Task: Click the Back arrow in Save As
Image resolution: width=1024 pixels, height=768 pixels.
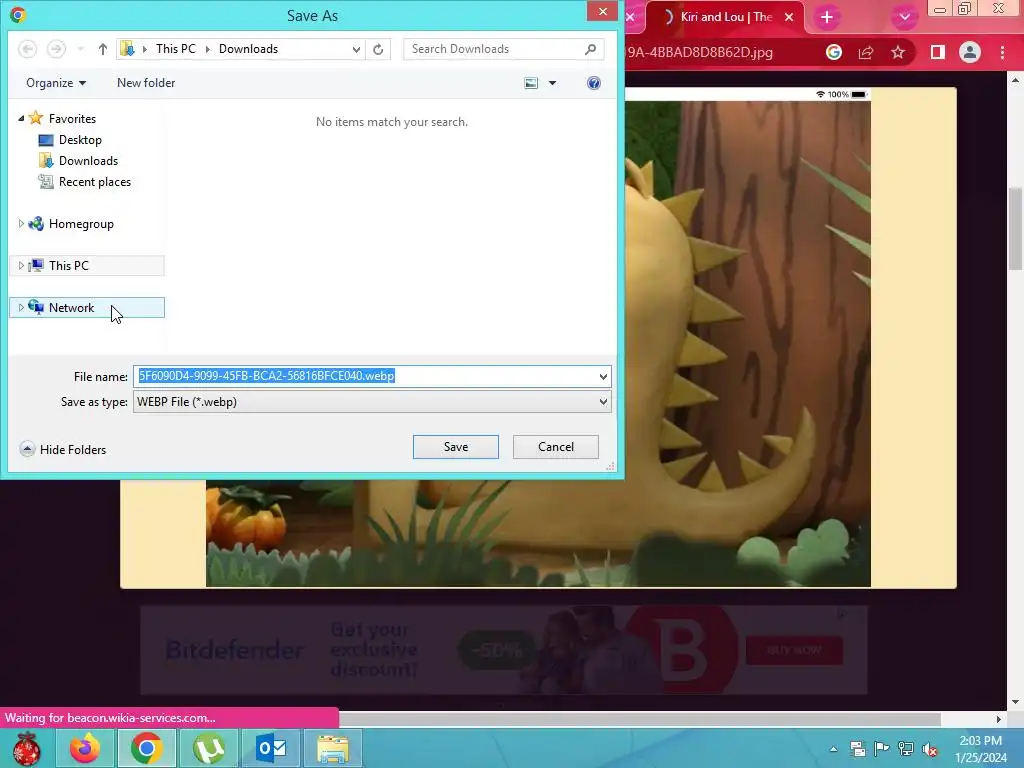Action: click(x=27, y=49)
